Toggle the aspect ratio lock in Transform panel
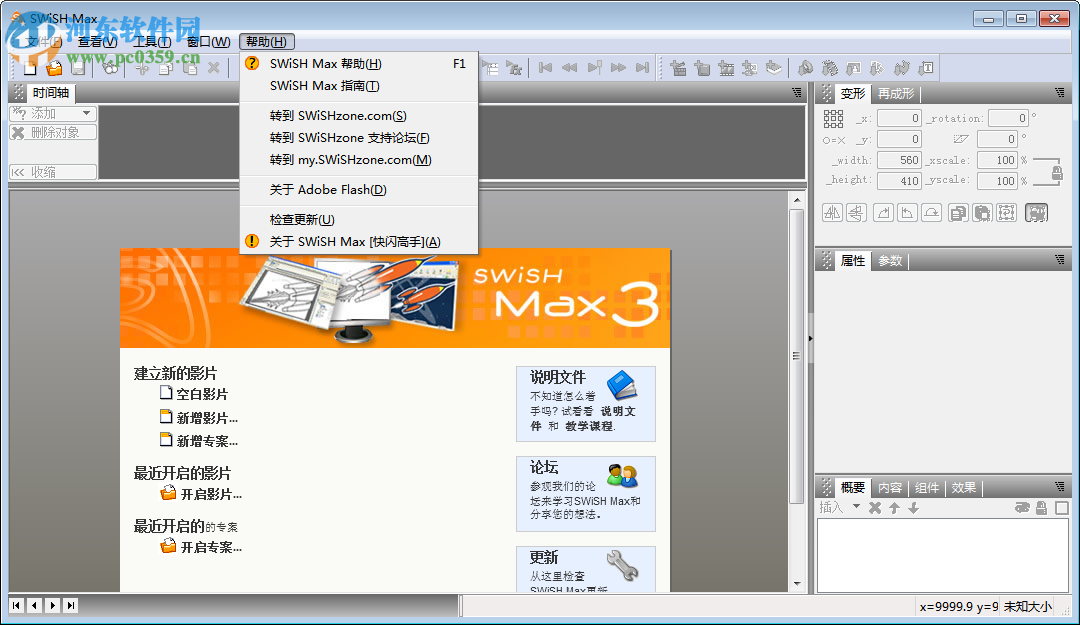1080x625 pixels. click(x=1058, y=173)
